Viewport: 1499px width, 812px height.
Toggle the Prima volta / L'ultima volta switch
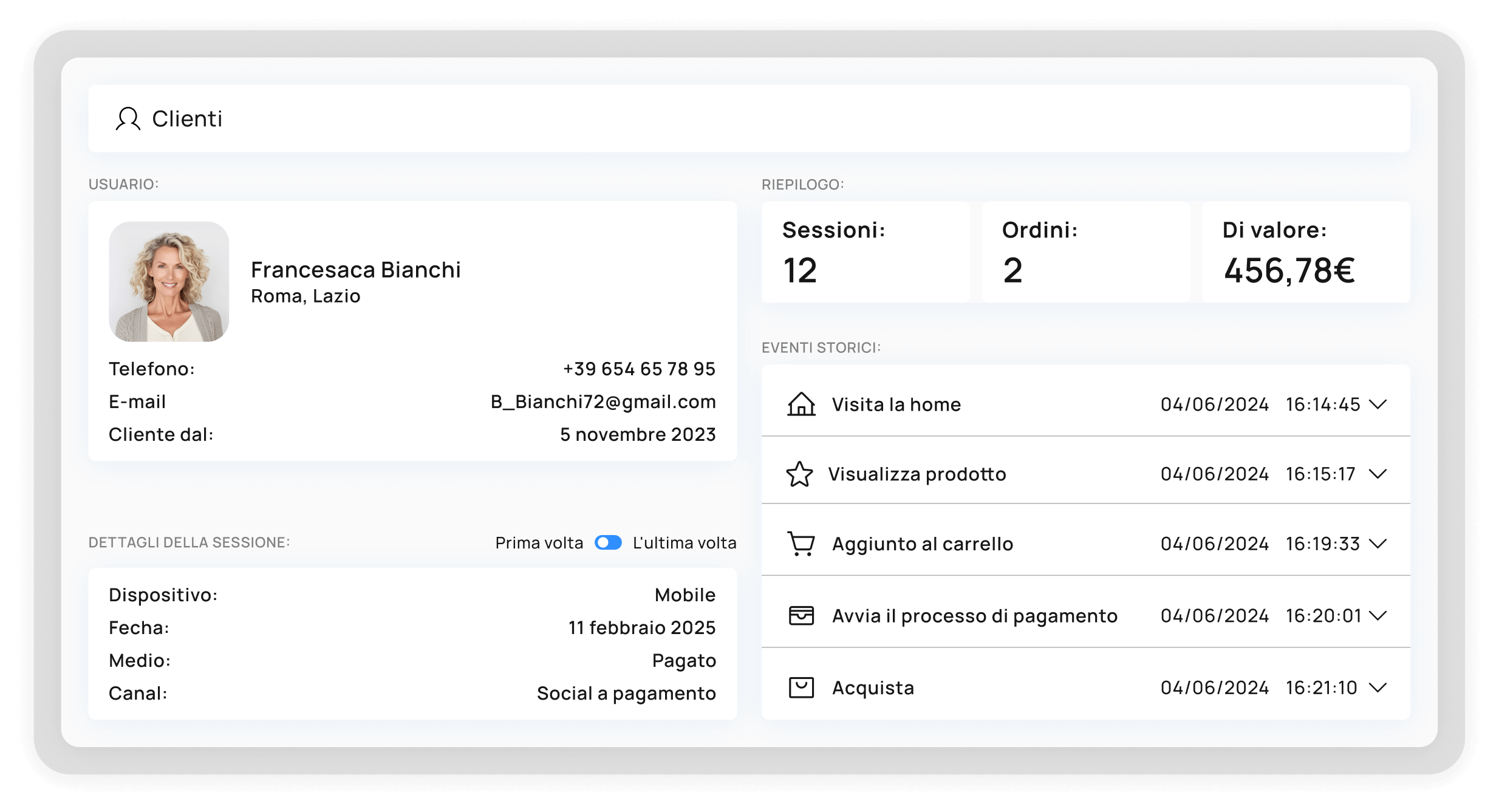pyautogui.click(x=608, y=542)
